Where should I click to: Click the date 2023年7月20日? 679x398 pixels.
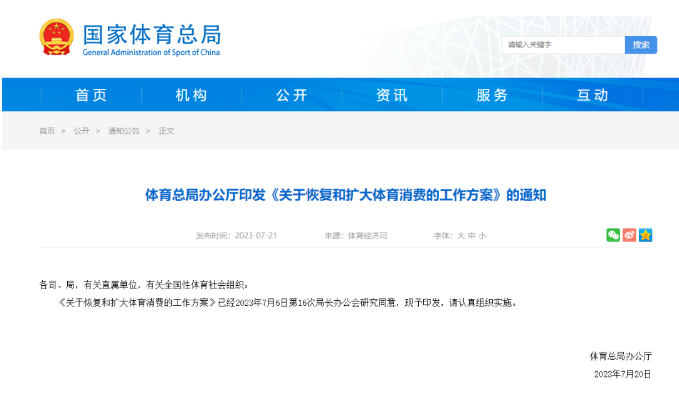pyautogui.click(x=623, y=374)
